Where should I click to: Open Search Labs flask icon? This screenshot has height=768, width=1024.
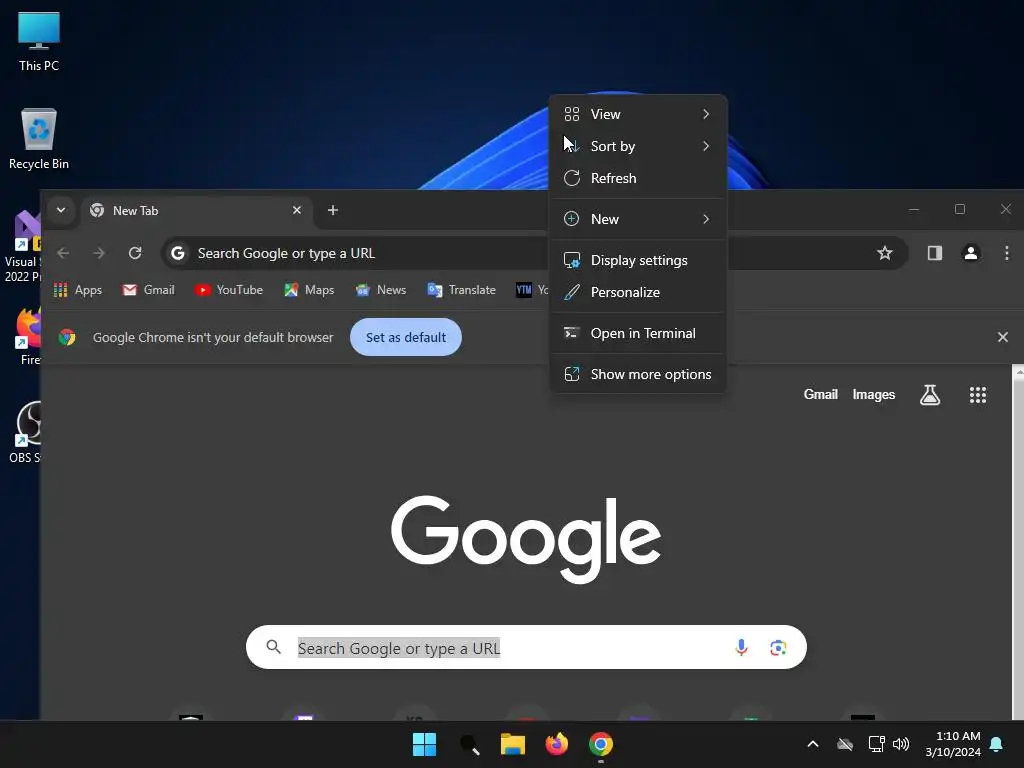coord(930,394)
